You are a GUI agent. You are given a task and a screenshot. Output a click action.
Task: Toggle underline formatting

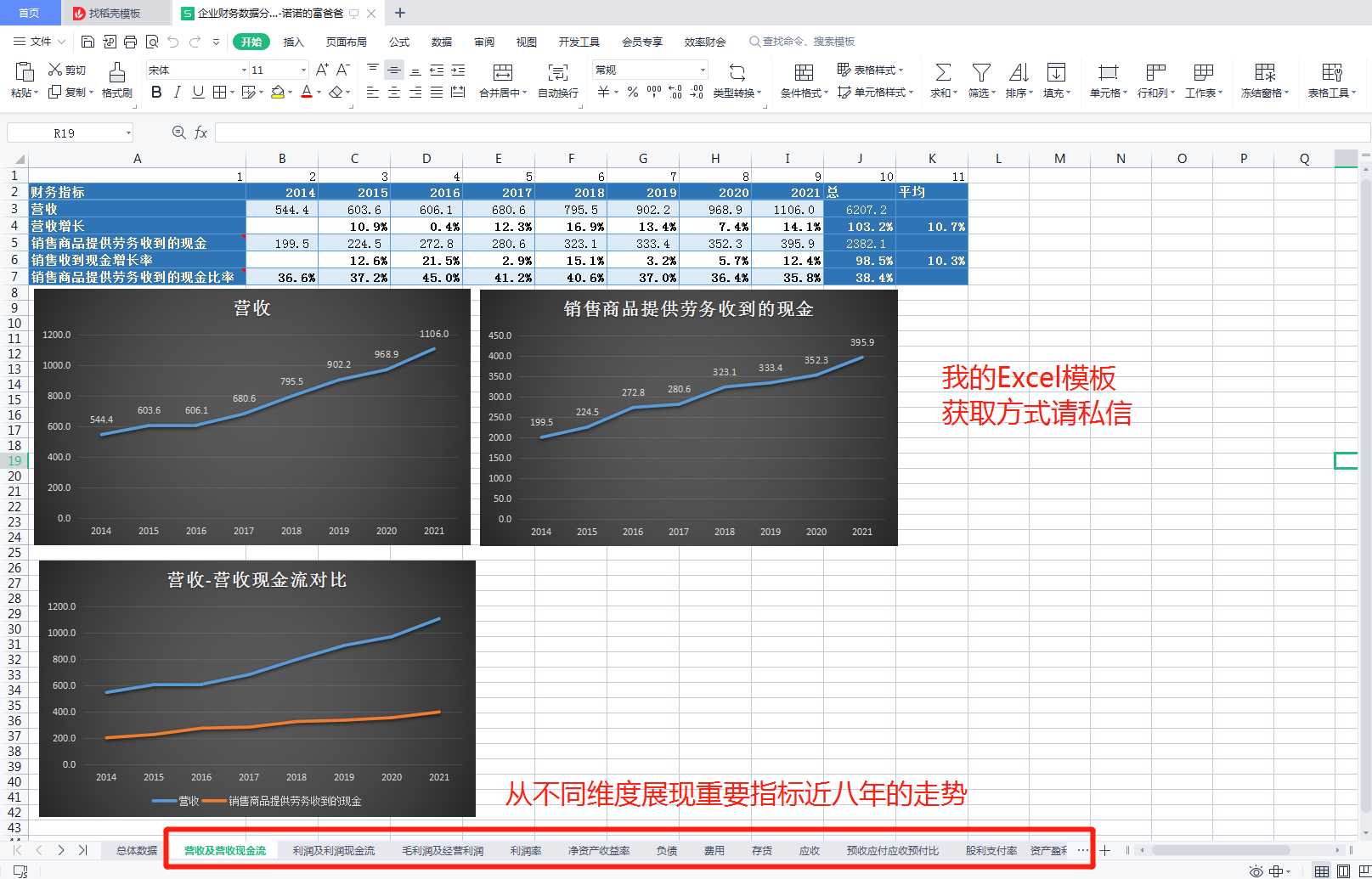tap(198, 92)
